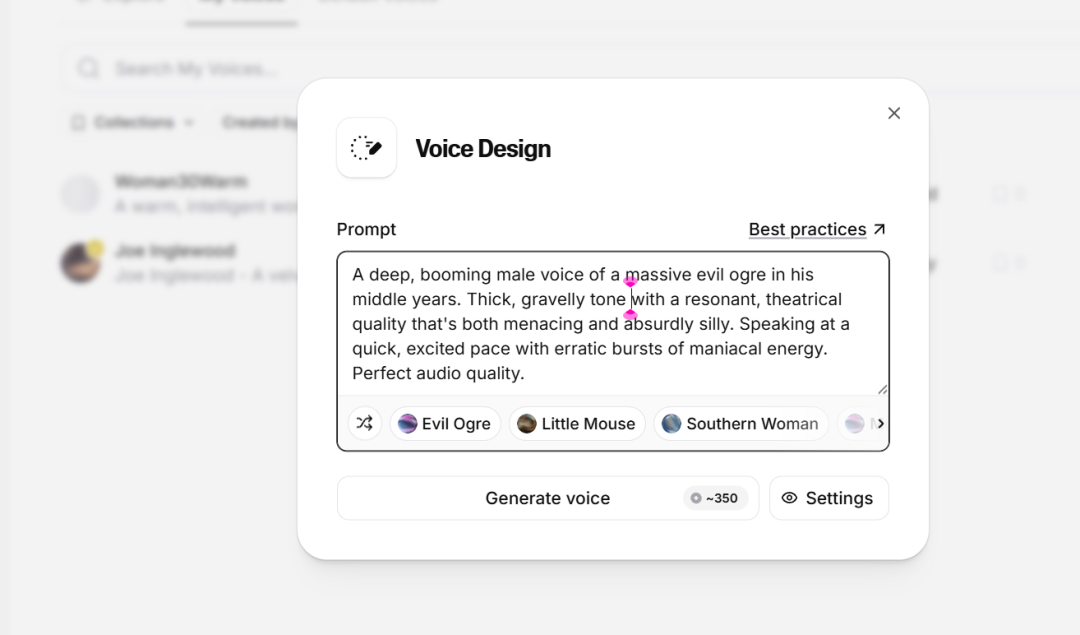The image size is (1080, 635).
Task: Click the Search My Voices field
Action: (570, 68)
